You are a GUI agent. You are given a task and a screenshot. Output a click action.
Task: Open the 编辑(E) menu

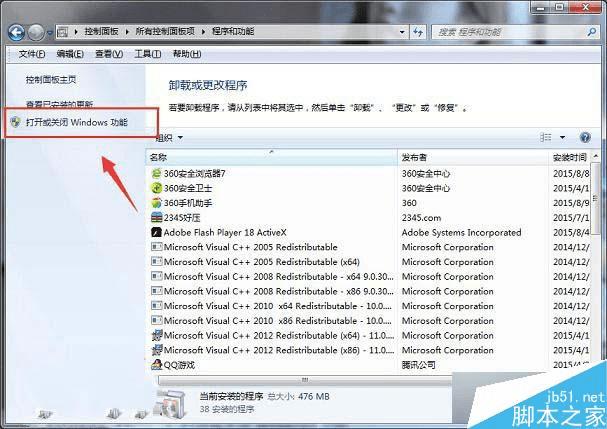tap(70, 54)
